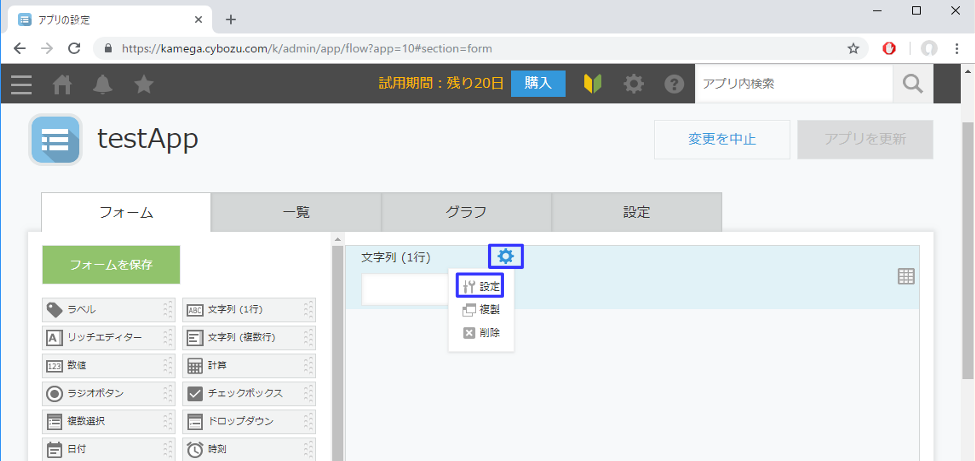Click the testApp application icon
Screen dimensions: 975x461
pos(55,139)
